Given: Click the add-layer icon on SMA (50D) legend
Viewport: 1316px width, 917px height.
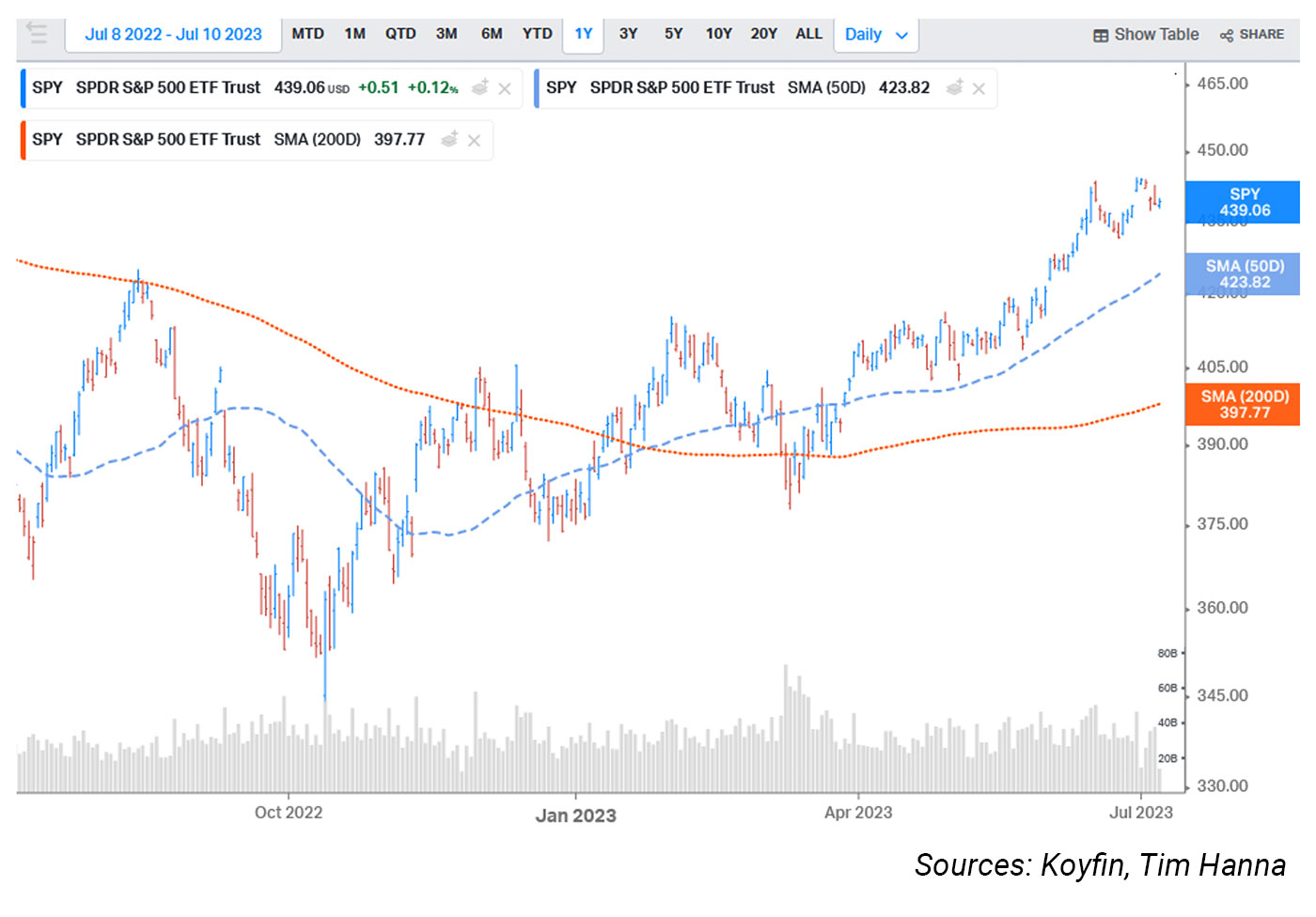Looking at the screenshot, I should tap(954, 88).
